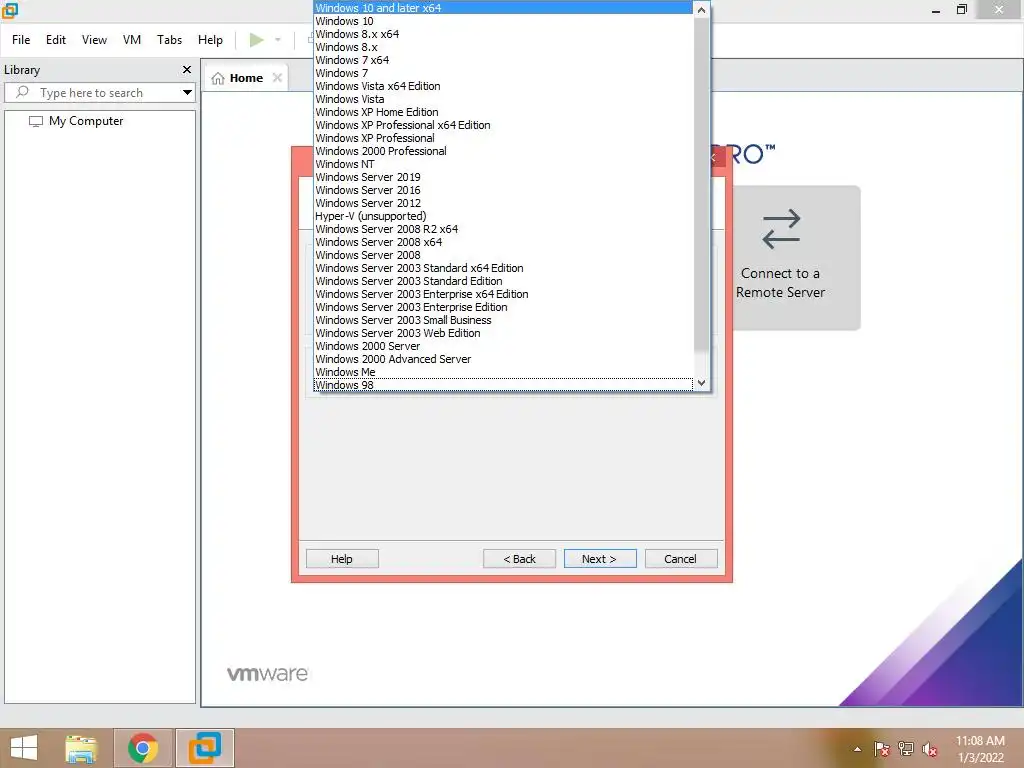The width and height of the screenshot is (1024, 768).
Task: Click the wizard Help button
Action: (x=342, y=559)
